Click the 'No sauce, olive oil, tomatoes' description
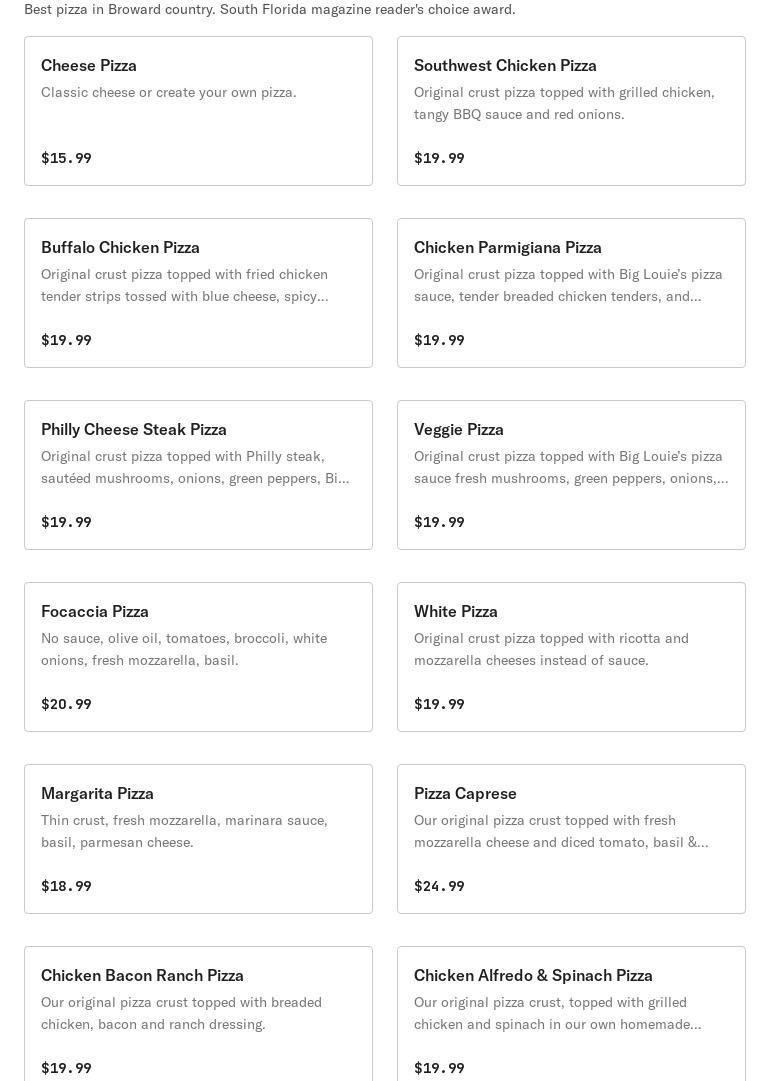The height and width of the screenshot is (1081, 770). tap(184, 649)
